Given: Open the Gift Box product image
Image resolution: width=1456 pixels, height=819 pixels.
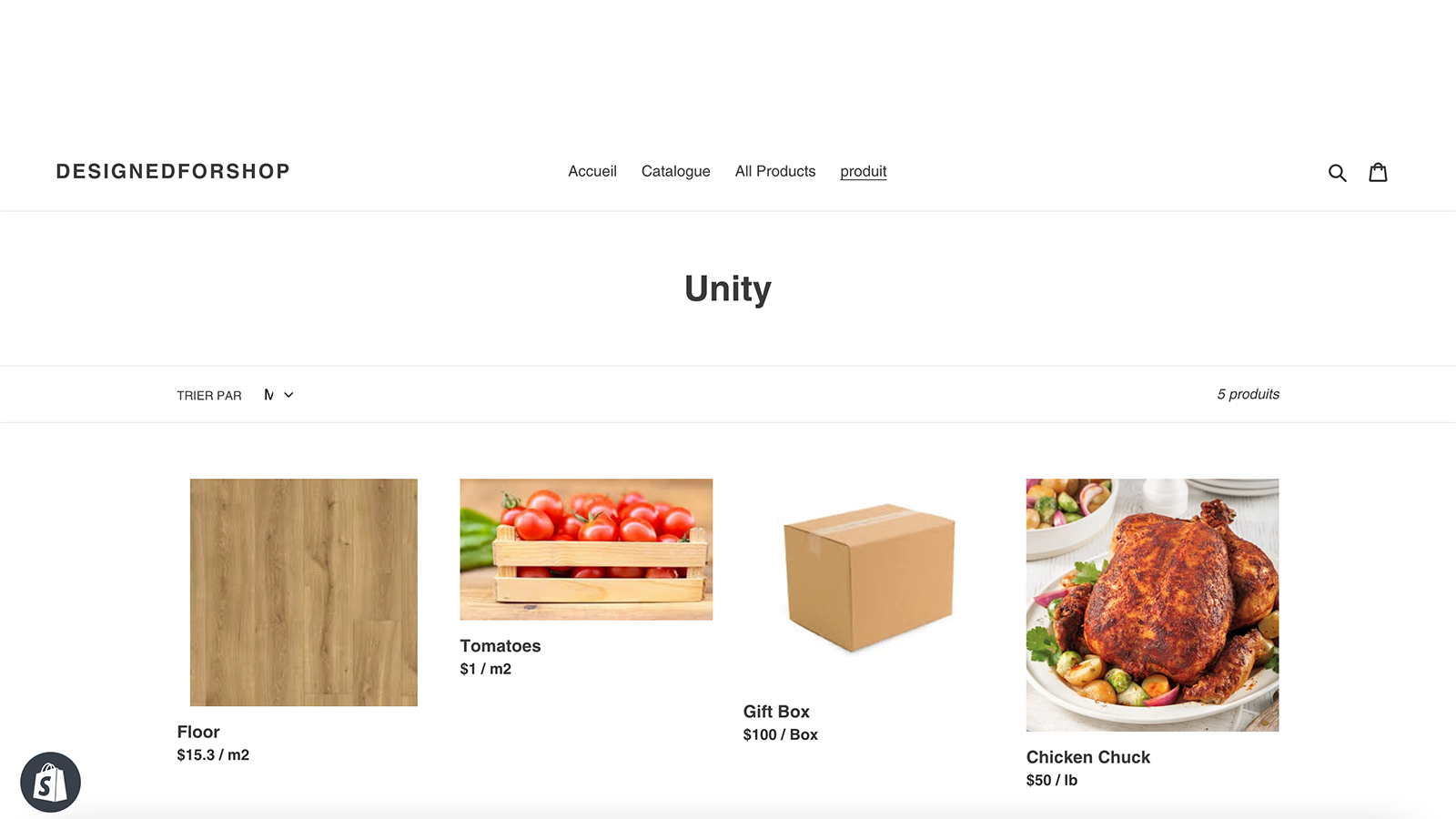Looking at the screenshot, I should (x=869, y=579).
